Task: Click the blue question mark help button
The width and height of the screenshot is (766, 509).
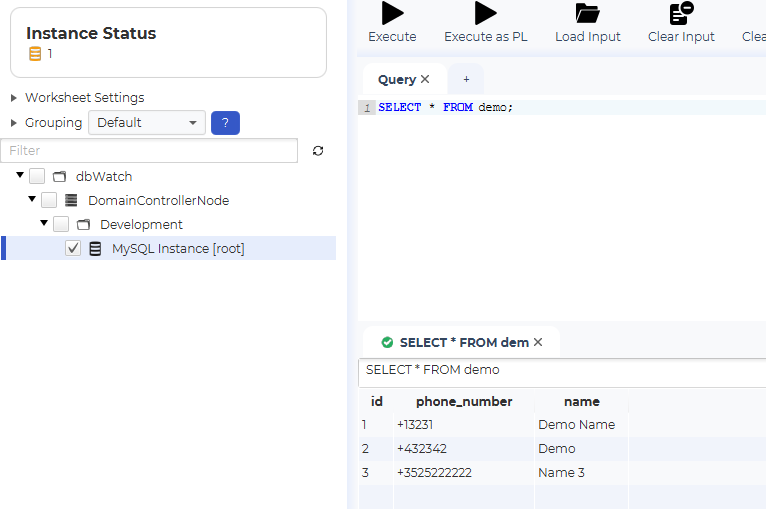Action: (x=225, y=123)
